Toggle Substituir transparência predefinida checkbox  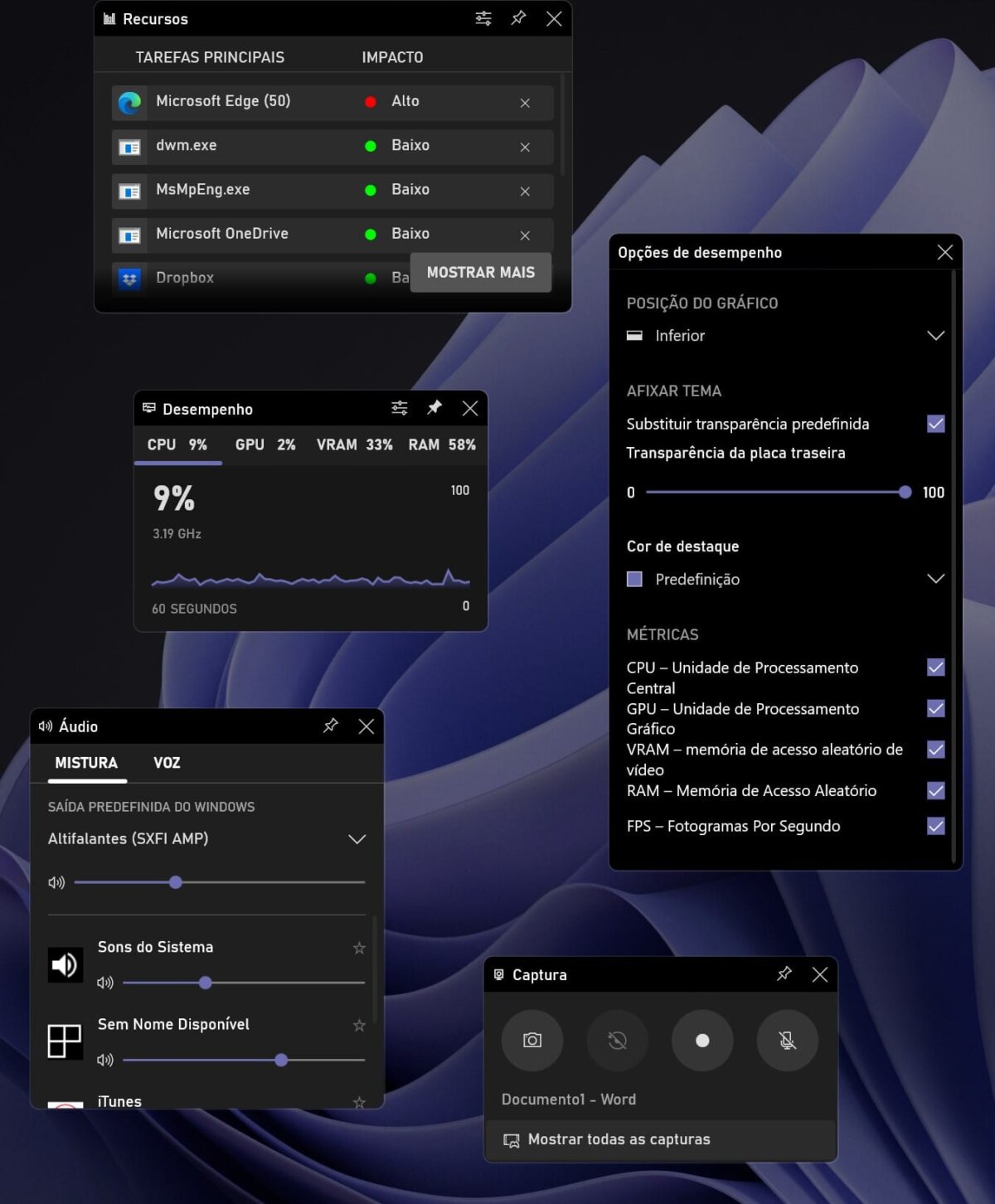coord(936,424)
